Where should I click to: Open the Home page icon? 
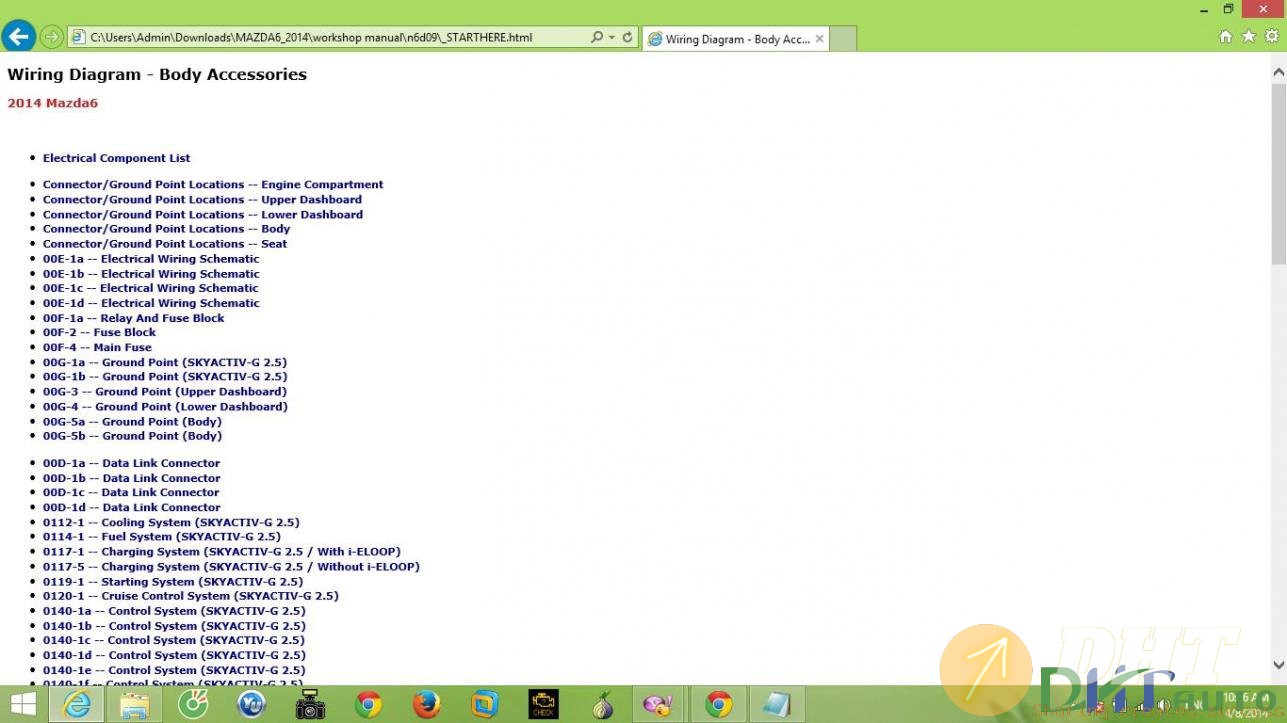[x=1225, y=37]
